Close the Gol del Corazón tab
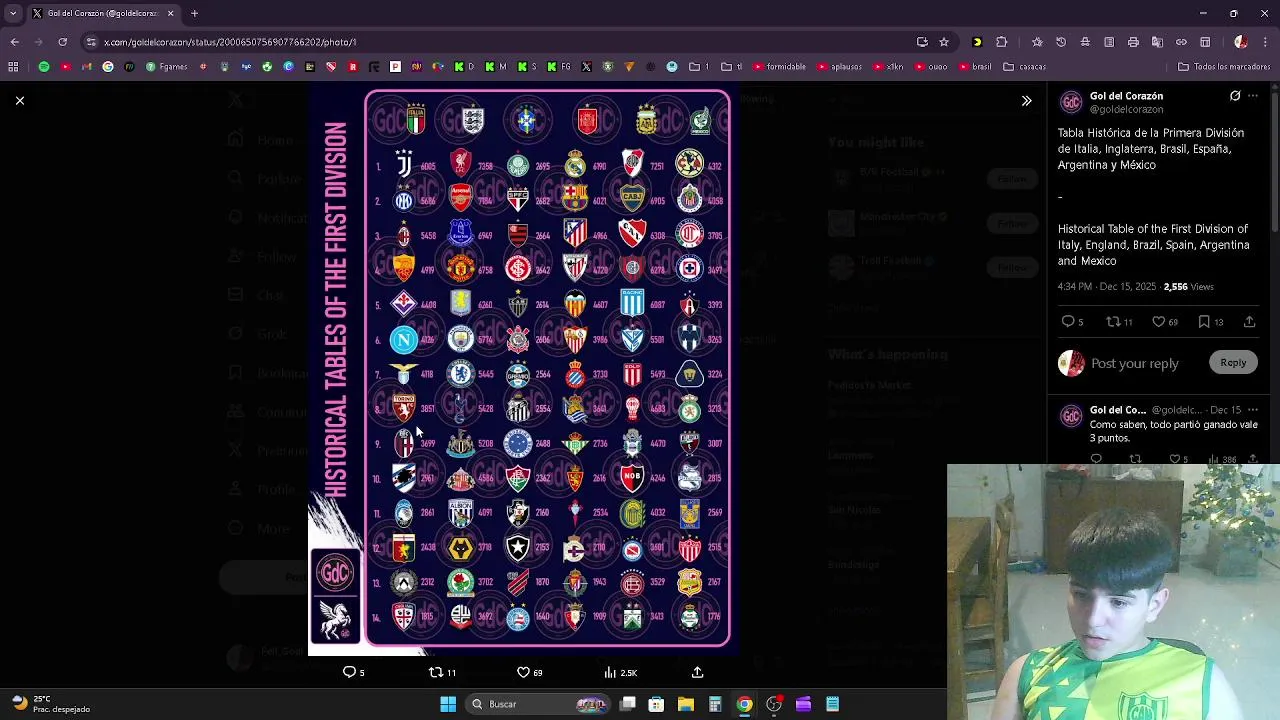 point(170,13)
